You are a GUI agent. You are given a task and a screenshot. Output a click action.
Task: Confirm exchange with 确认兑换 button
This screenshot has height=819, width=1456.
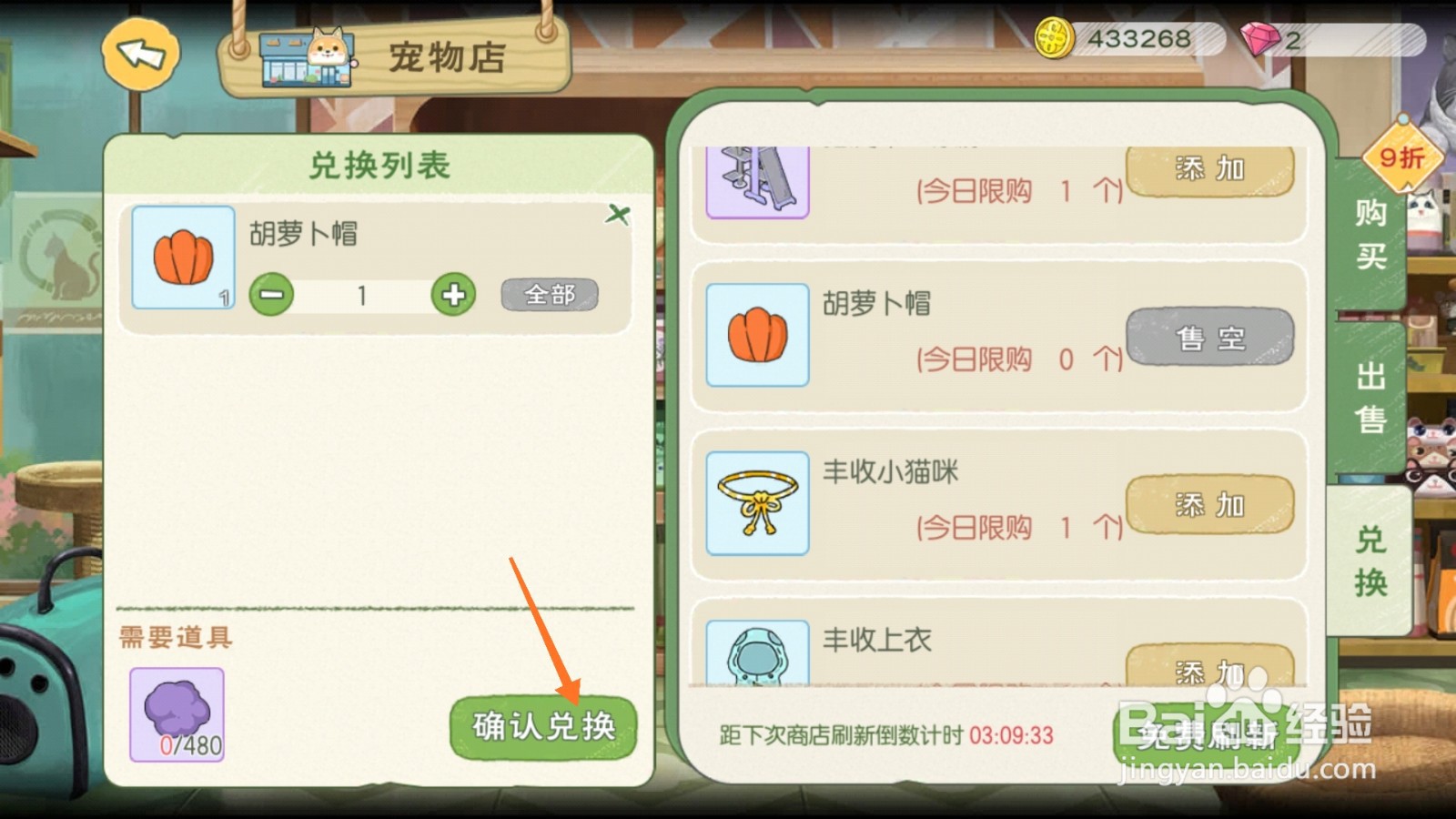pos(543,727)
